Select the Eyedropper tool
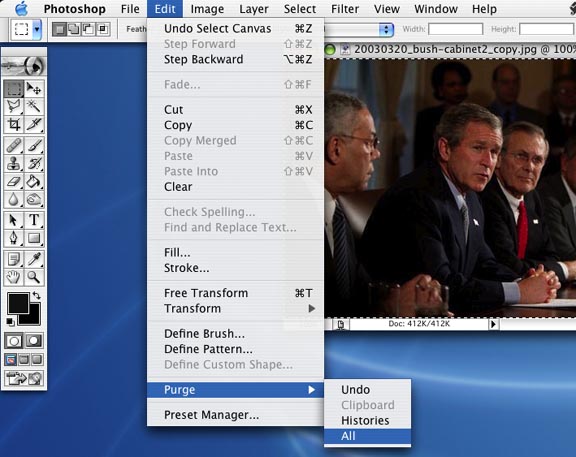 pyautogui.click(x=34, y=259)
